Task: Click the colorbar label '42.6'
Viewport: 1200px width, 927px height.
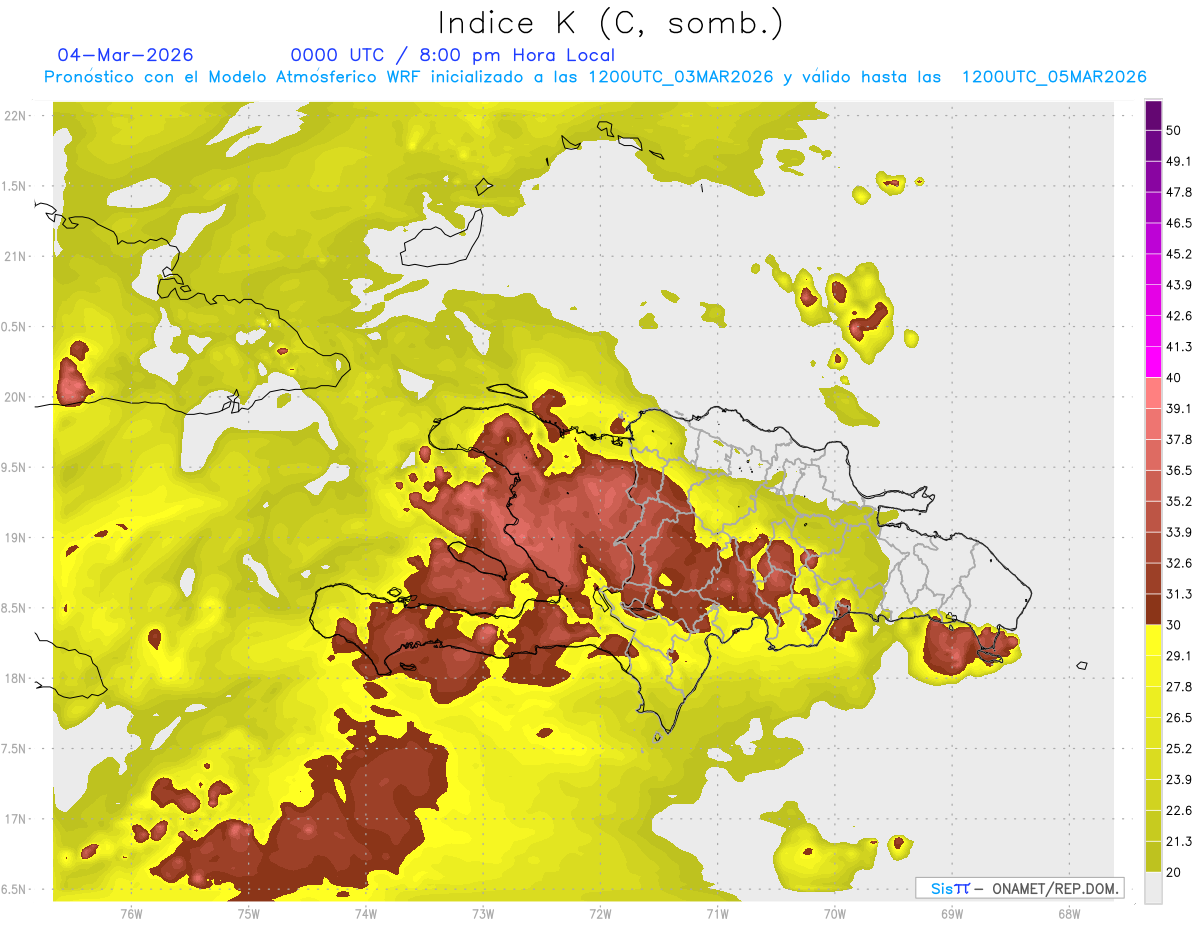Action: pyautogui.click(x=1179, y=316)
